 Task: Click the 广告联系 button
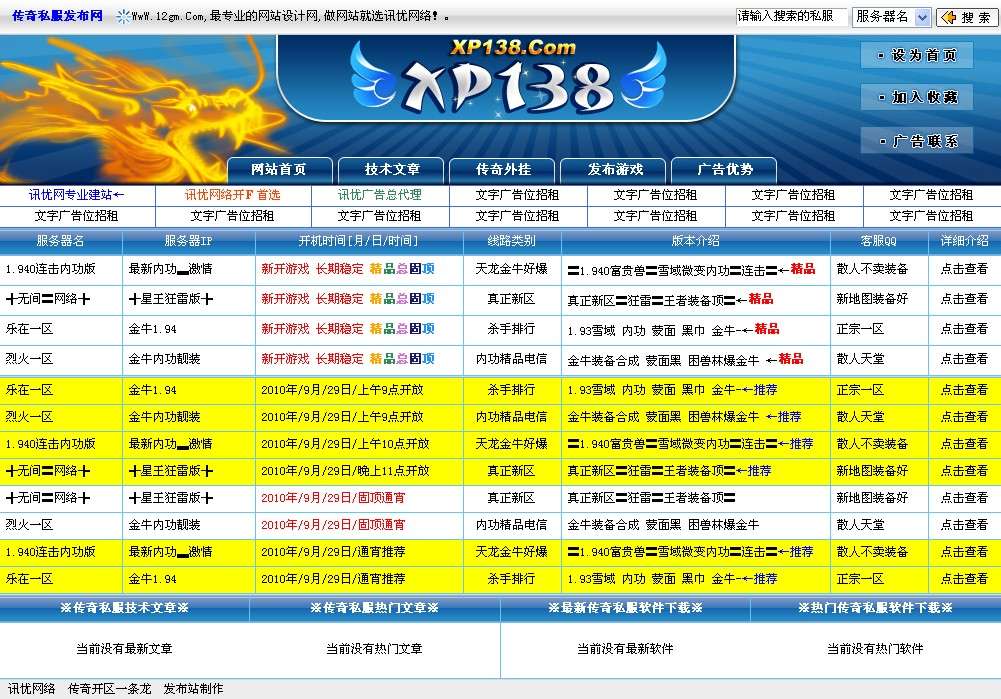click(x=918, y=141)
